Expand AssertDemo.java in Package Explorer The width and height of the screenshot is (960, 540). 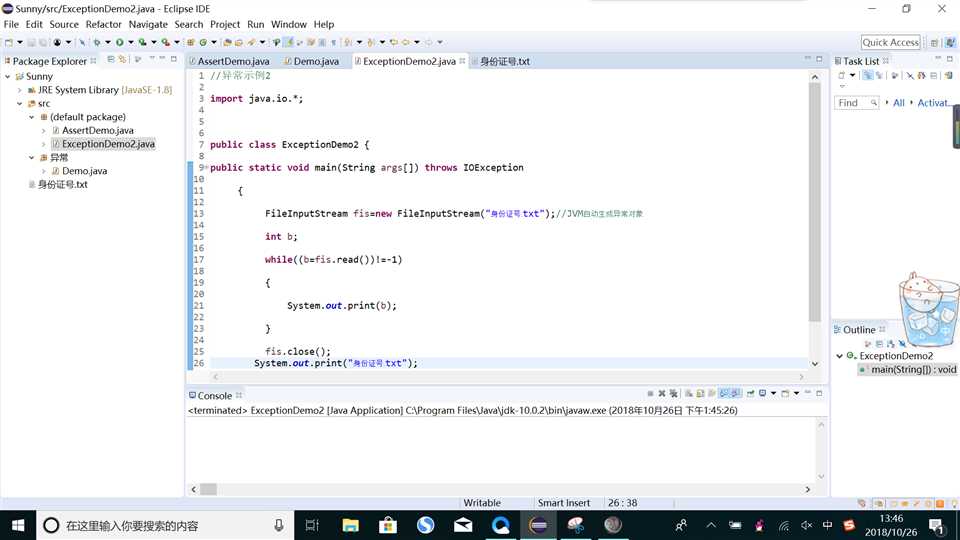click(43, 130)
